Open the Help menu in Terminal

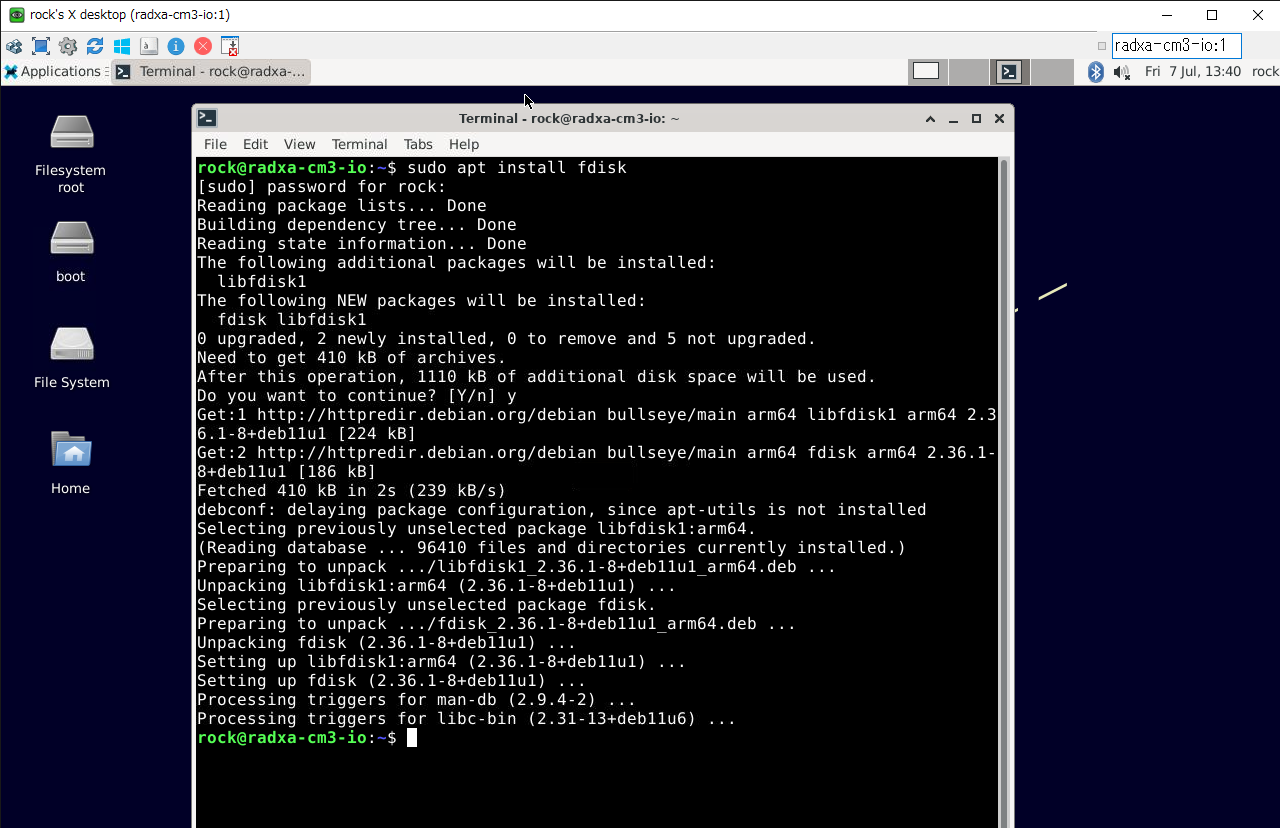tap(464, 144)
